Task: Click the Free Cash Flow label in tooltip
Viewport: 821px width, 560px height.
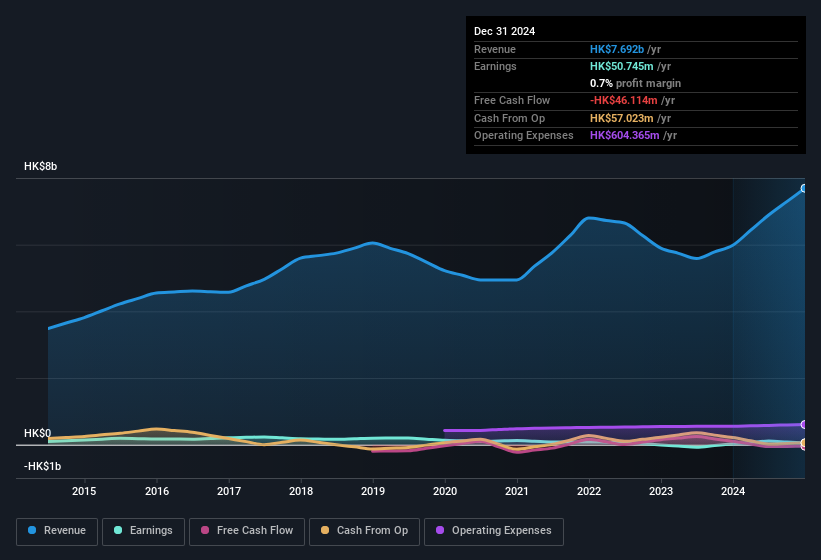Action: 512,100
